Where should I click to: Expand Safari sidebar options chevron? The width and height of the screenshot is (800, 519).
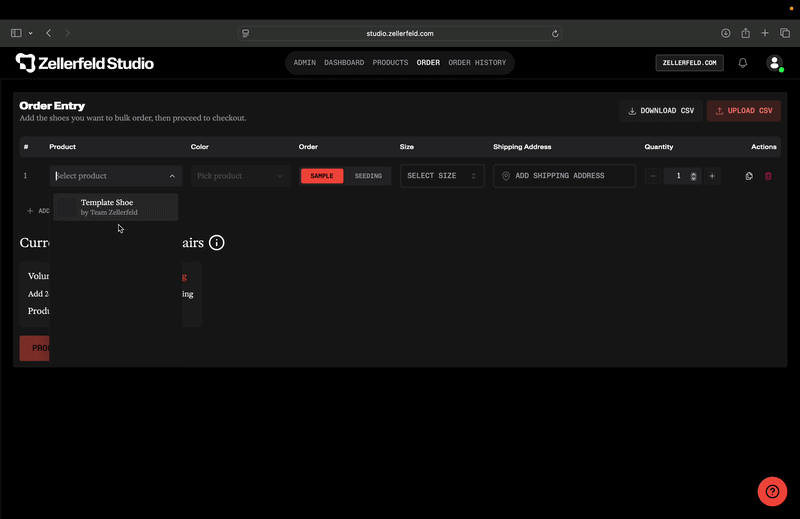[x=31, y=33]
